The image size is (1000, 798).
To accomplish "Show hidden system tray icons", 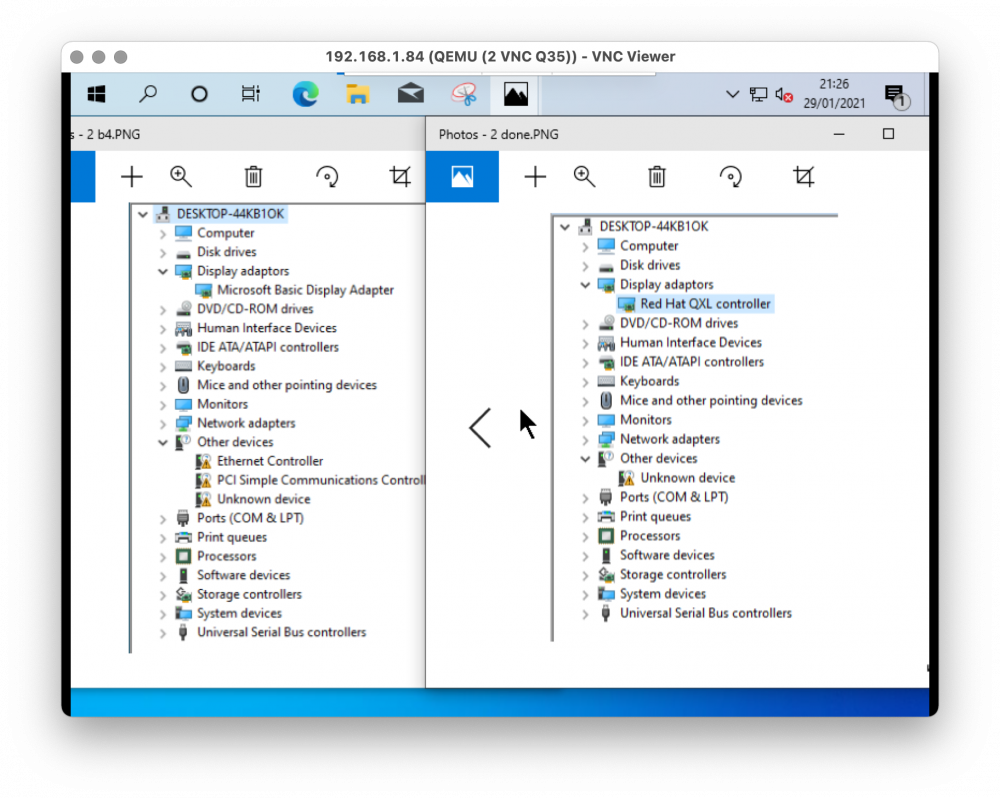I will point(732,94).
